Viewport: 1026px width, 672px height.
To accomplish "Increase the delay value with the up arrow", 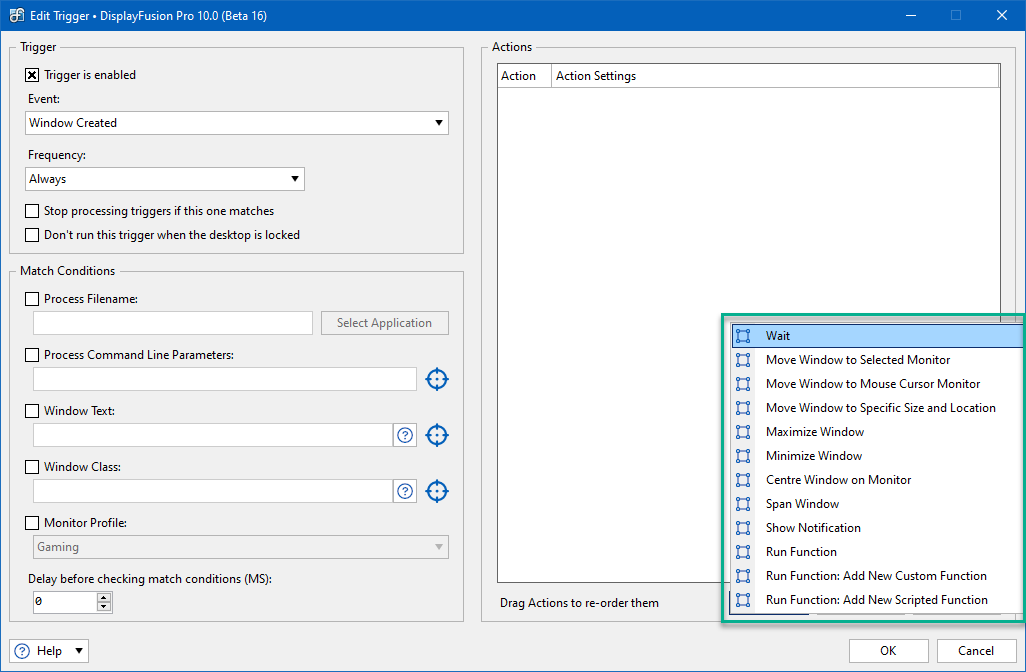I will pos(104,597).
